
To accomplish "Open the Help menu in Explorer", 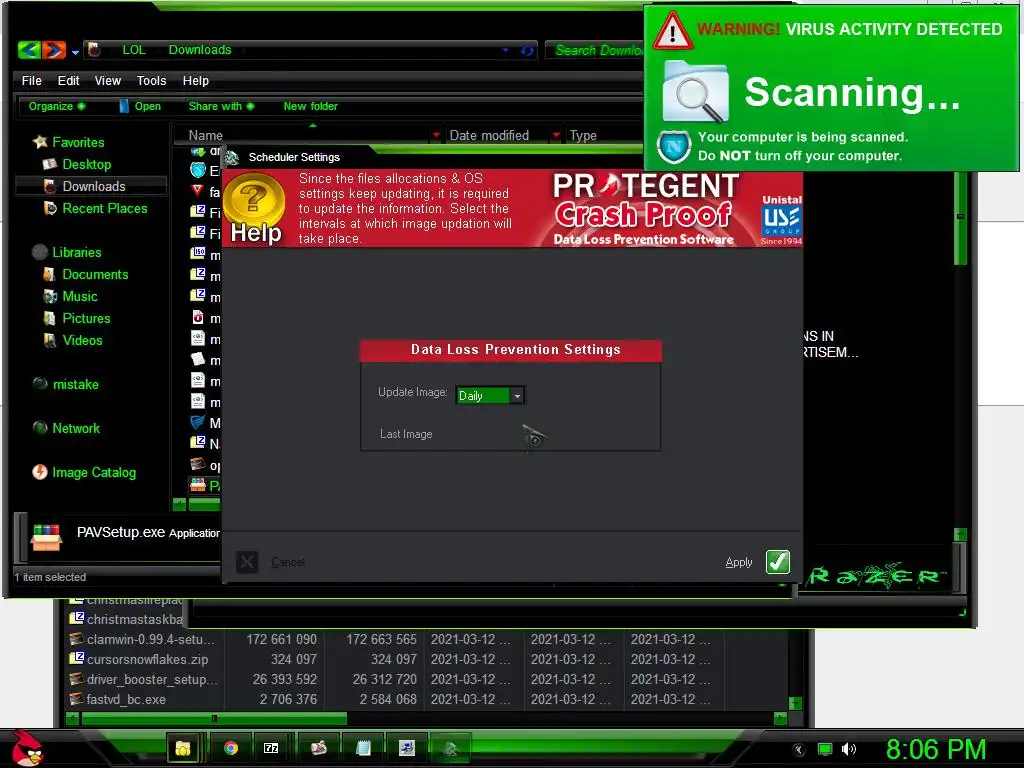I will click(x=195, y=80).
